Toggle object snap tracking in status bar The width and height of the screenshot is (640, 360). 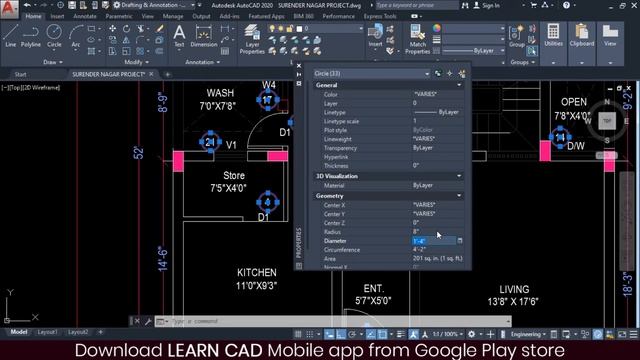pos(371,334)
